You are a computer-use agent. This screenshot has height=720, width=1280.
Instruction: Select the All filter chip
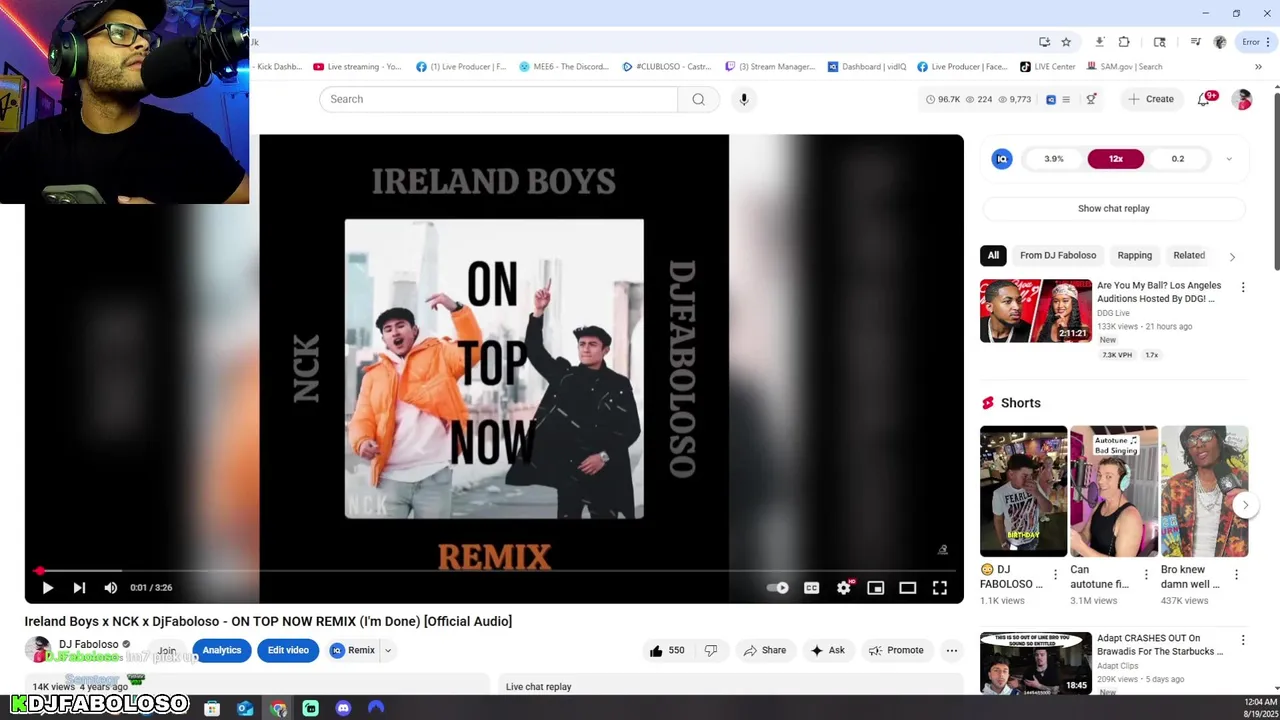[x=993, y=255]
